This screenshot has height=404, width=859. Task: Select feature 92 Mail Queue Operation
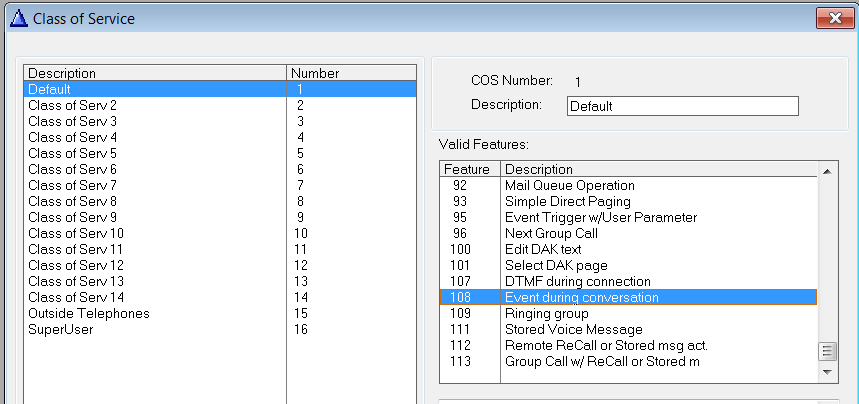(569, 185)
